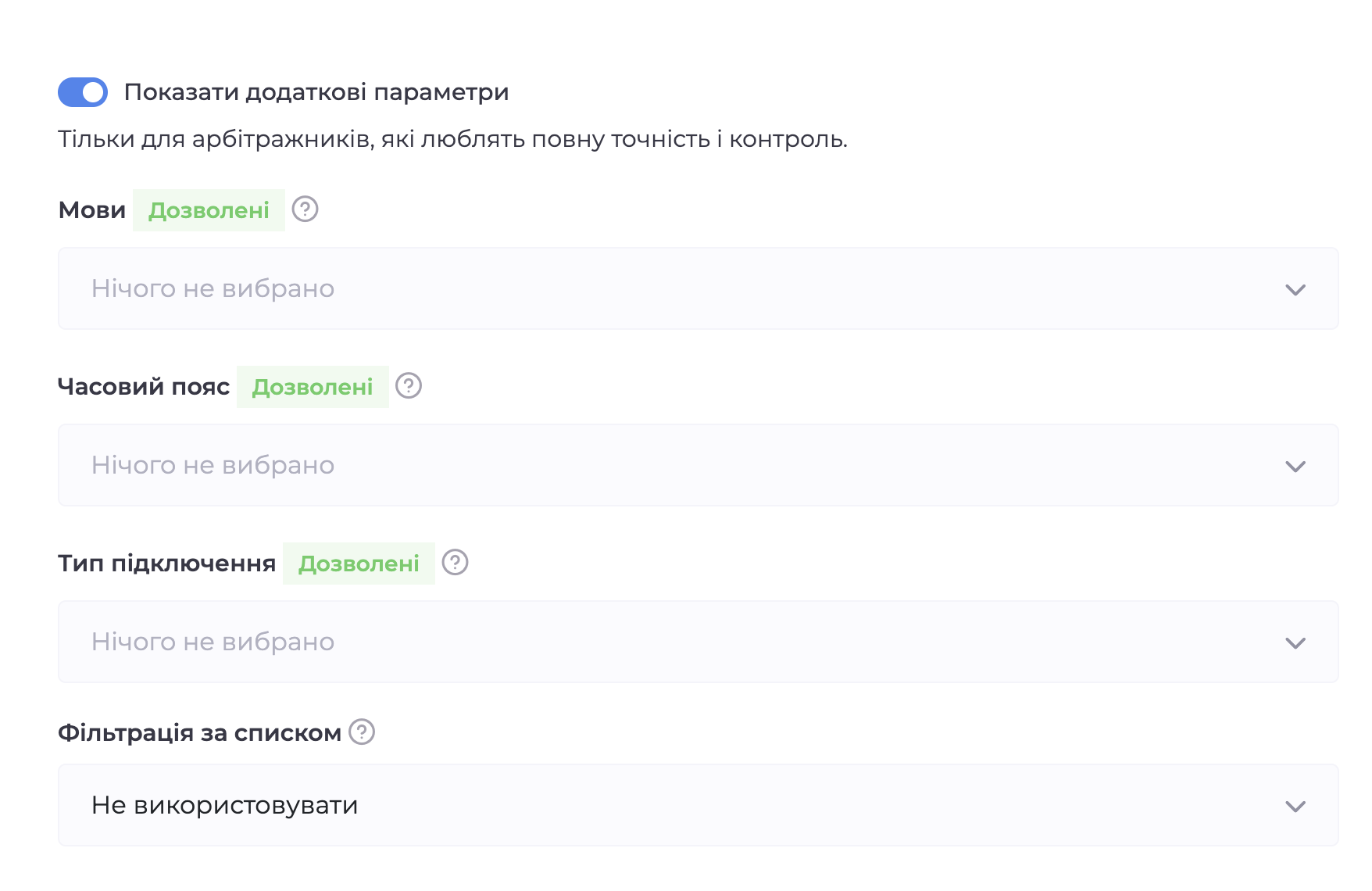The image size is (1372, 891).
Task: Click the Дозволені badge for Тип підключення
Action: [359, 562]
